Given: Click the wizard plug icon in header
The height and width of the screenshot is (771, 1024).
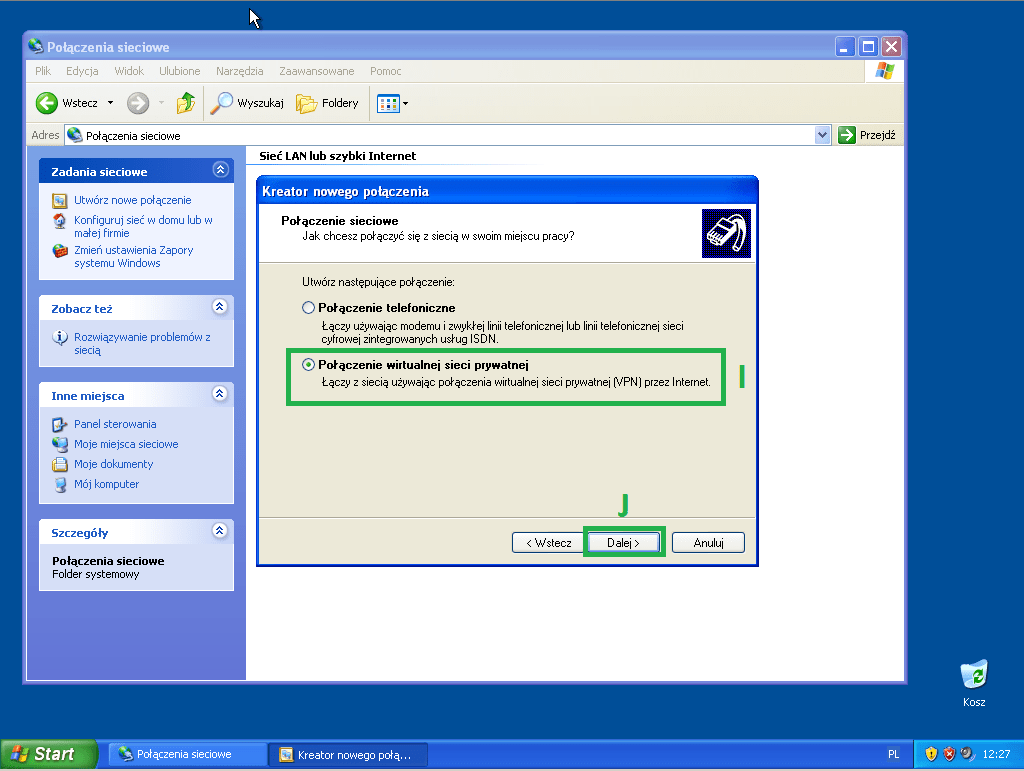Looking at the screenshot, I should tap(726, 234).
